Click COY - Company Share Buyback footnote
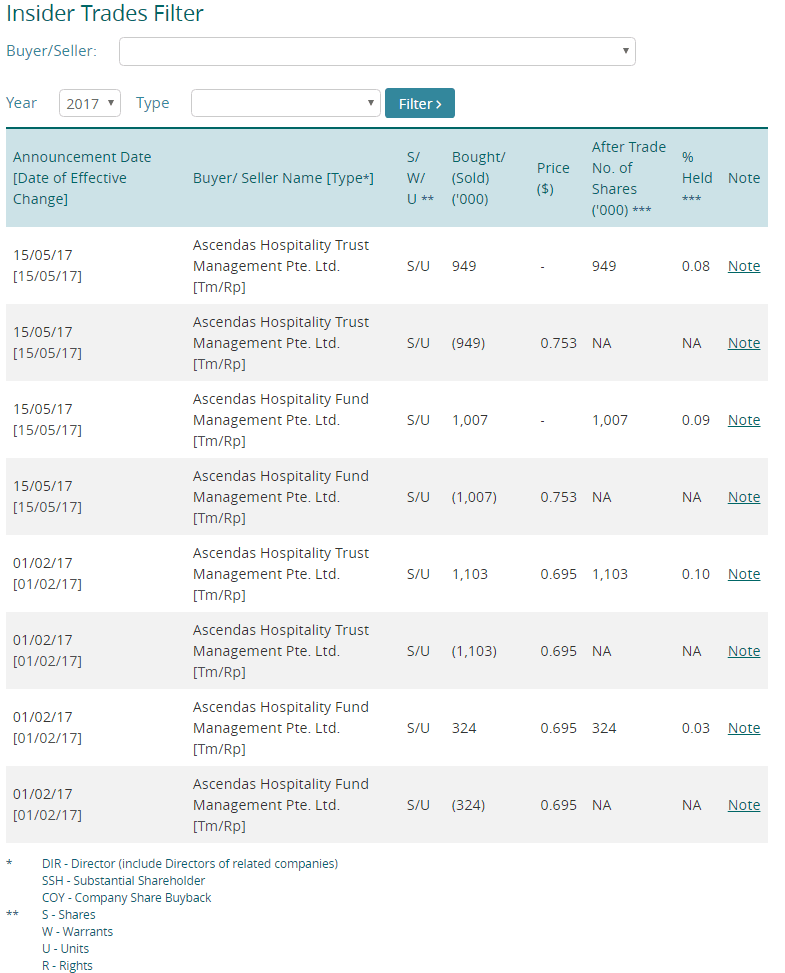Viewport: 785px width, 973px height. [127, 898]
